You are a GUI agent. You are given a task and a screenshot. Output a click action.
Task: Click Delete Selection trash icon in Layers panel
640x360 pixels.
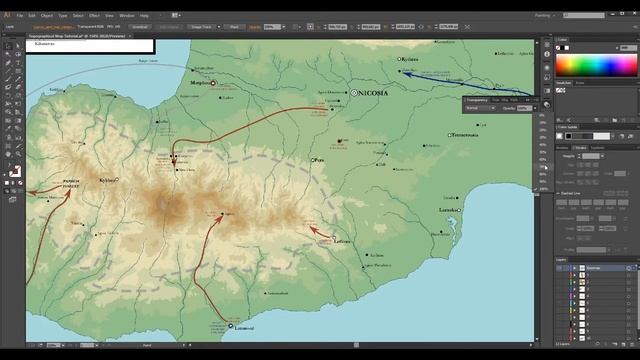(632, 344)
